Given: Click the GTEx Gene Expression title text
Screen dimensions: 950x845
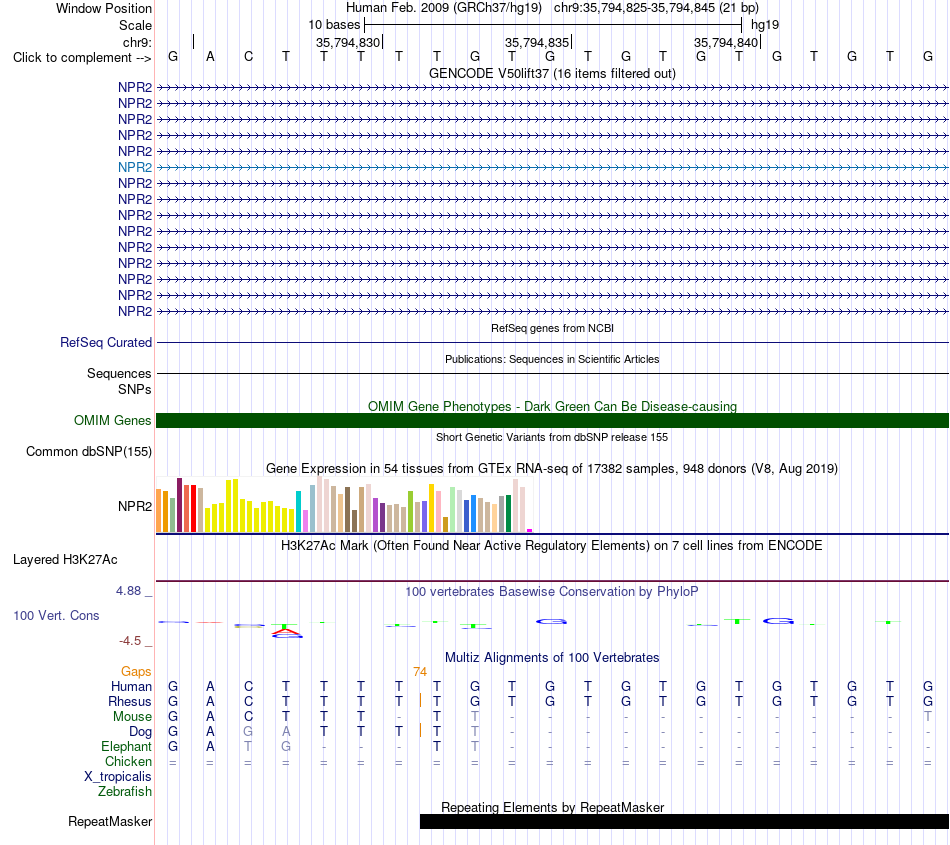Looking at the screenshot, I should [552, 468].
